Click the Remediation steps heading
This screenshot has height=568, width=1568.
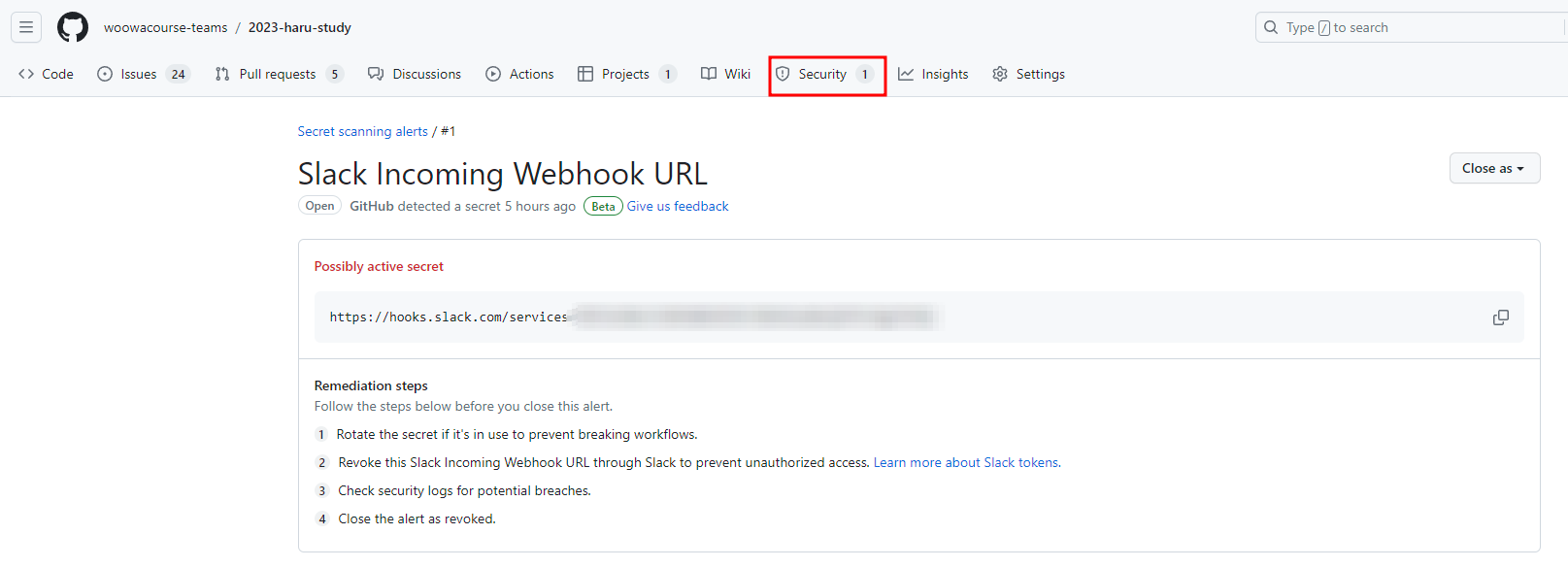[x=371, y=385]
